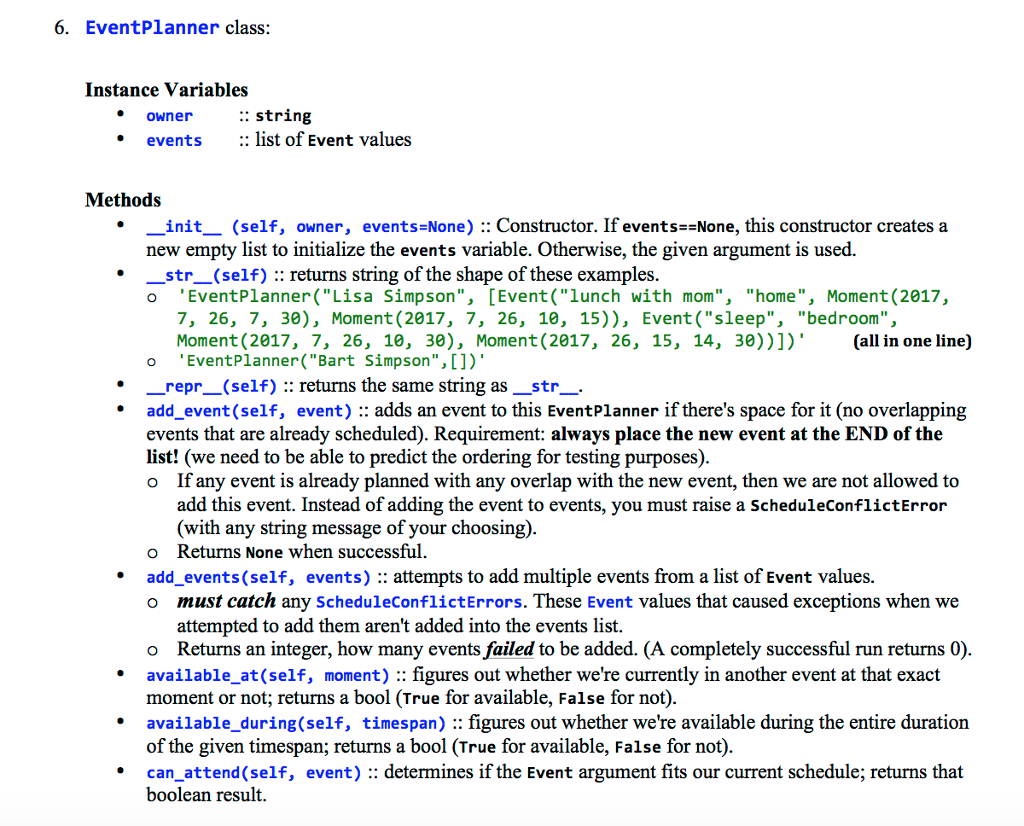The image size is (1024, 826).
Task: Click the bullet next to add_events
Action: pyautogui.click(x=121, y=577)
